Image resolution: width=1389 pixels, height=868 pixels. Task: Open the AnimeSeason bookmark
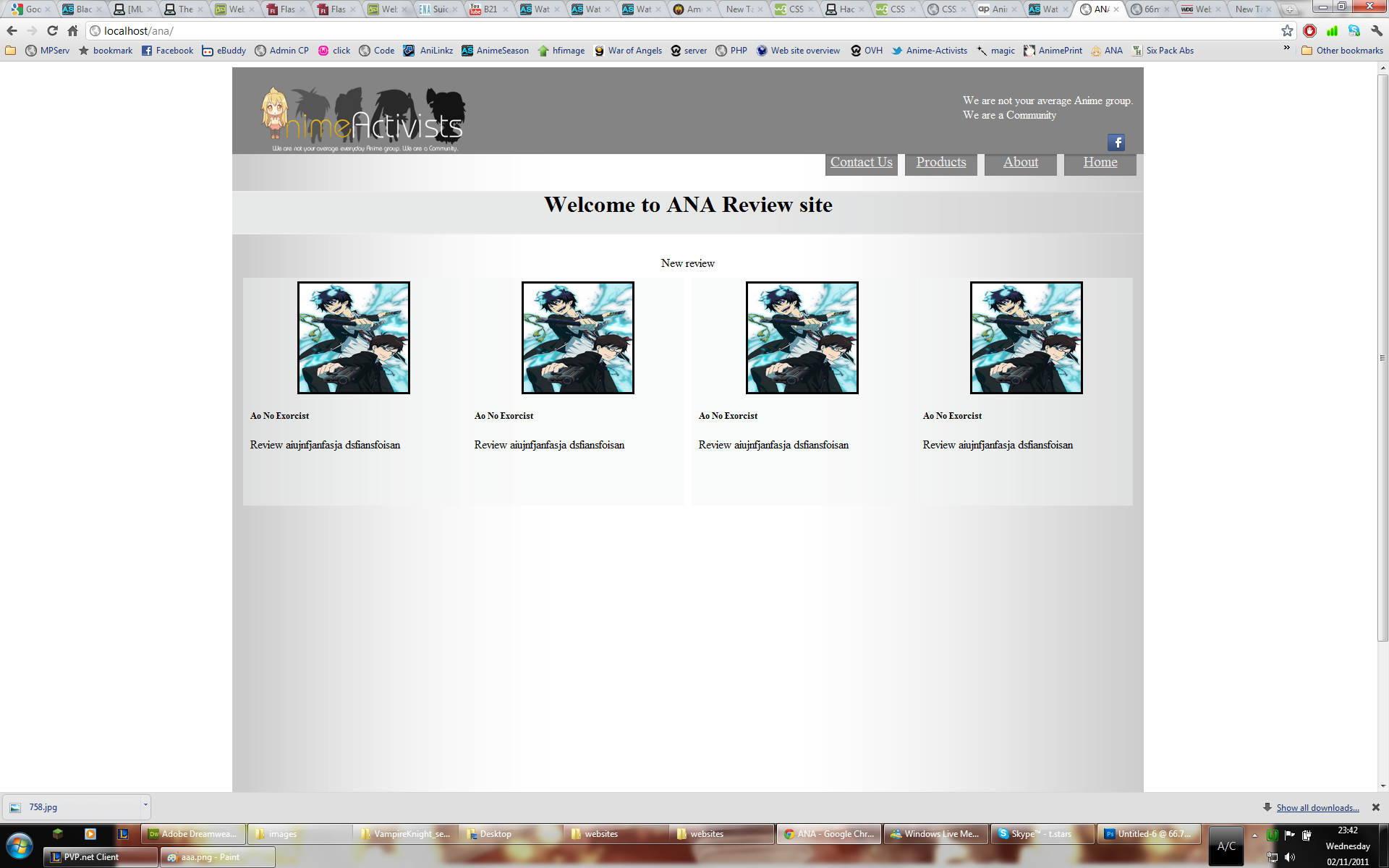coord(495,51)
